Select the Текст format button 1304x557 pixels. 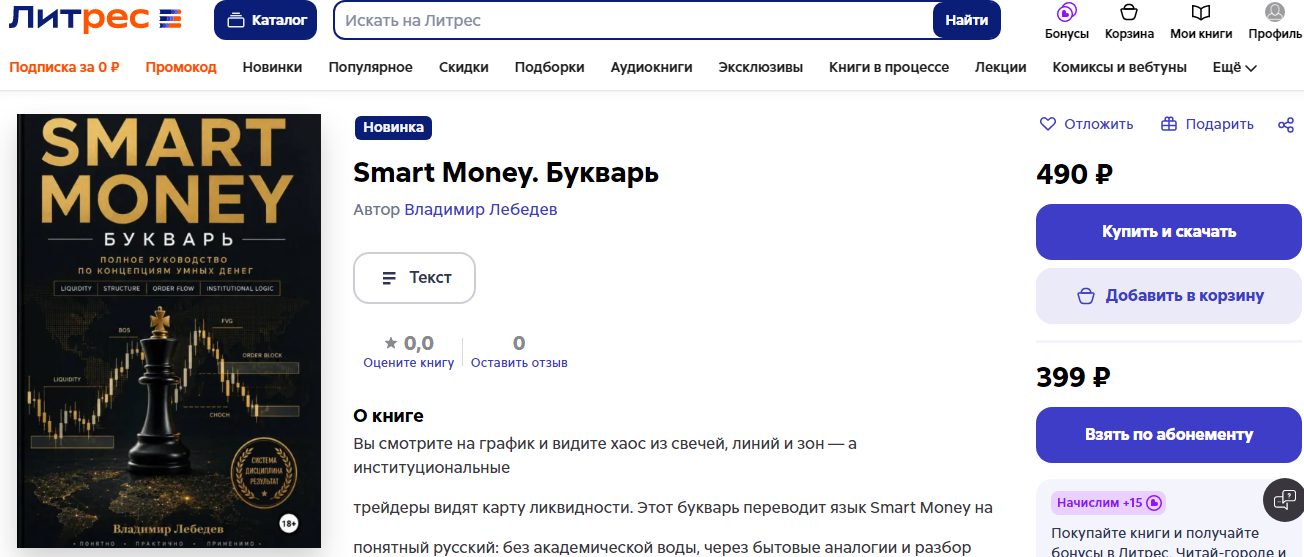tap(414, 278)
